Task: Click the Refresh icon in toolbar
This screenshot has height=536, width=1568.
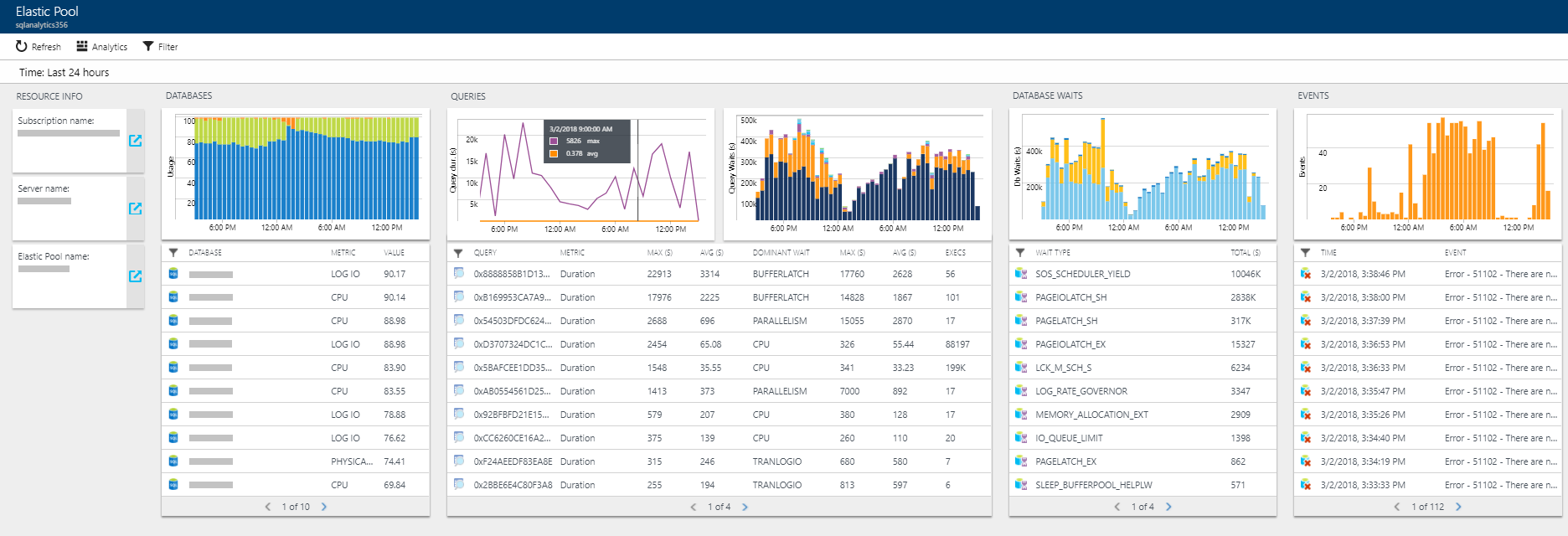Action: (x=22, y=46)
